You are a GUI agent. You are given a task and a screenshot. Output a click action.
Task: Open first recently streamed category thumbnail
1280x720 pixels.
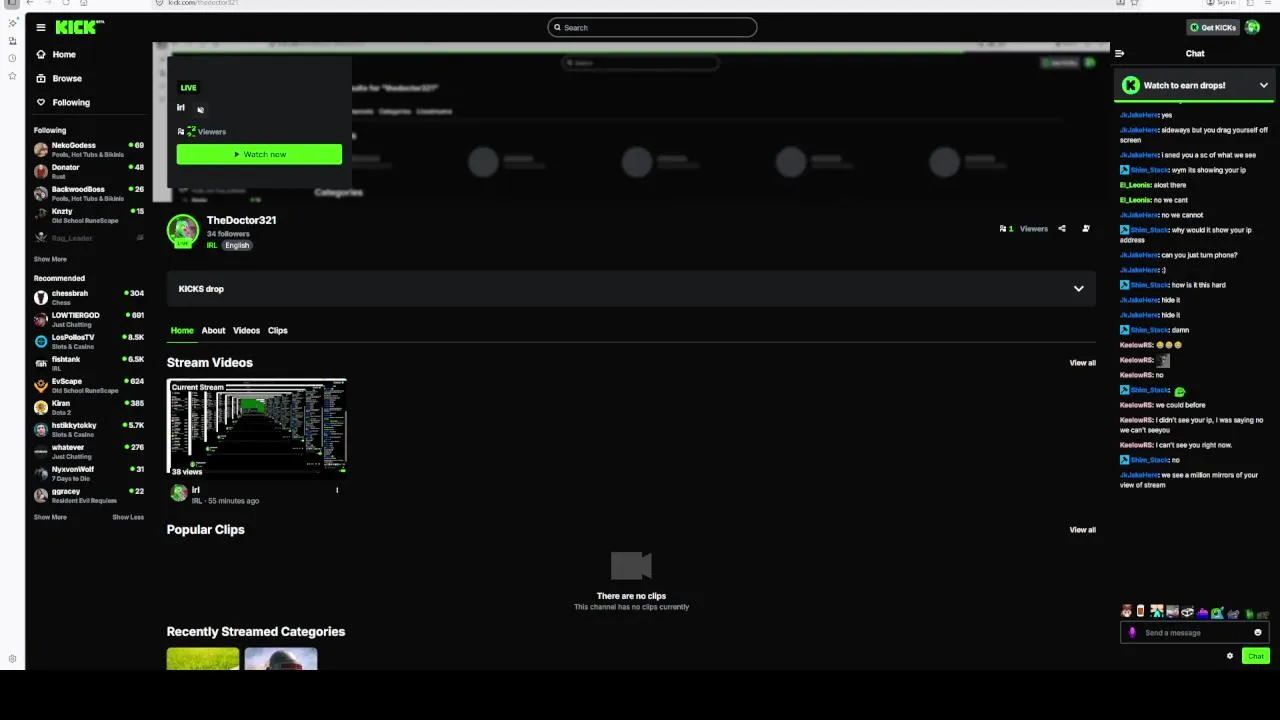coord(203,659)
